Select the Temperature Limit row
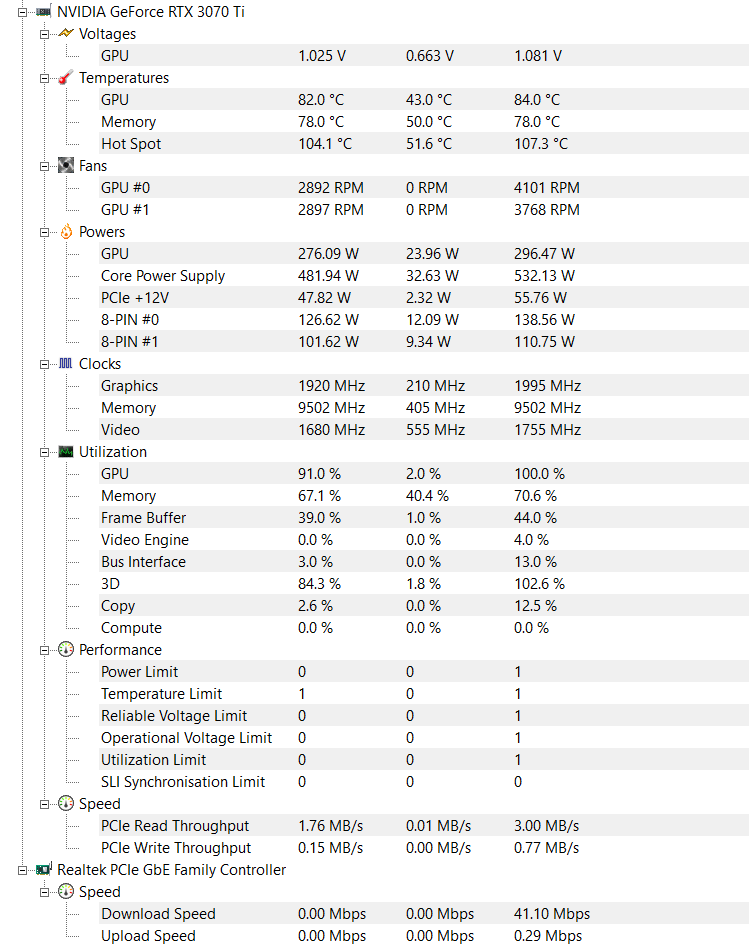Screen dimensions: 749x952 (161, 694)
